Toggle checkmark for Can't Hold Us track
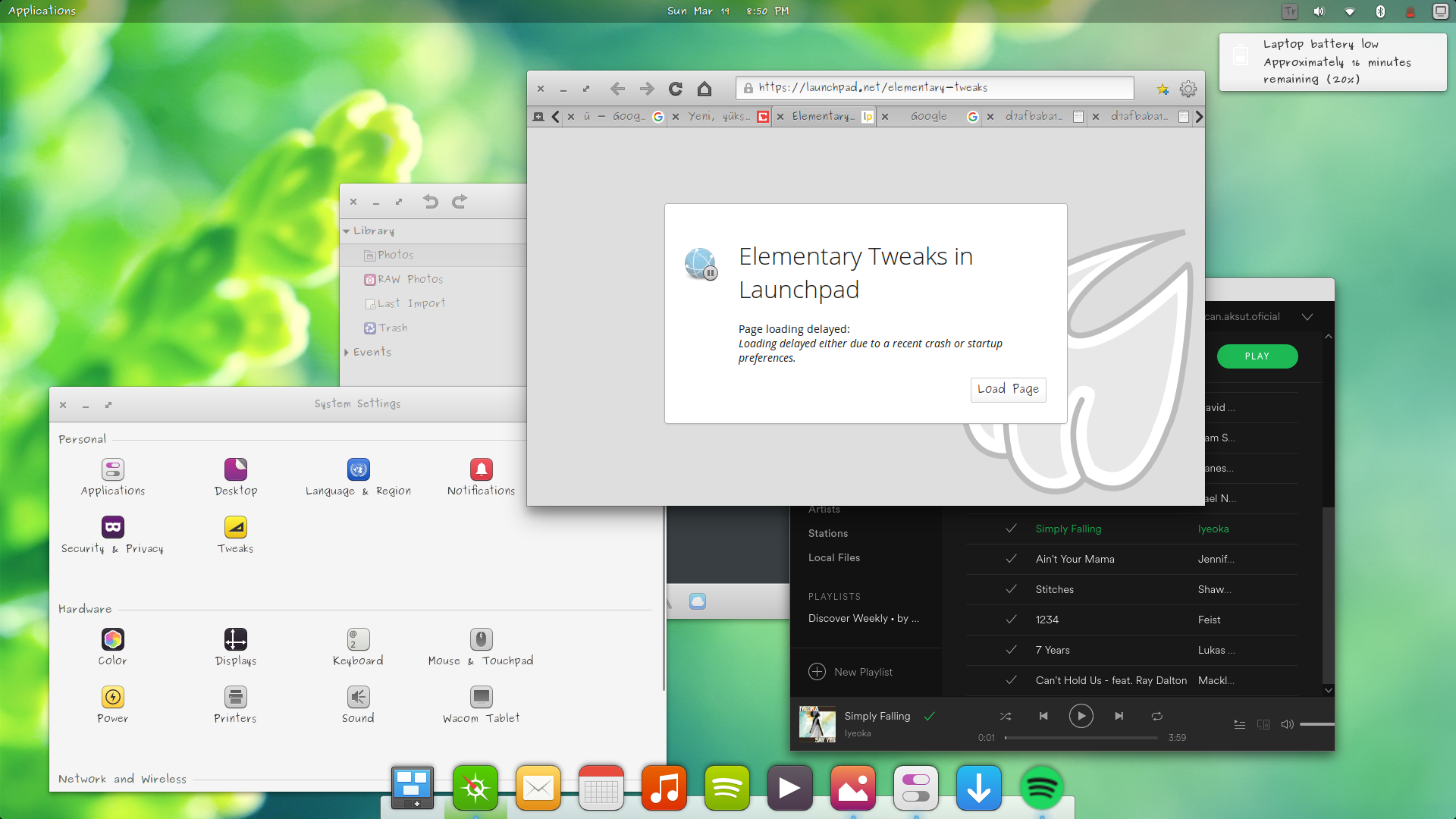The image size is (1456, 819). point(1011,680)
